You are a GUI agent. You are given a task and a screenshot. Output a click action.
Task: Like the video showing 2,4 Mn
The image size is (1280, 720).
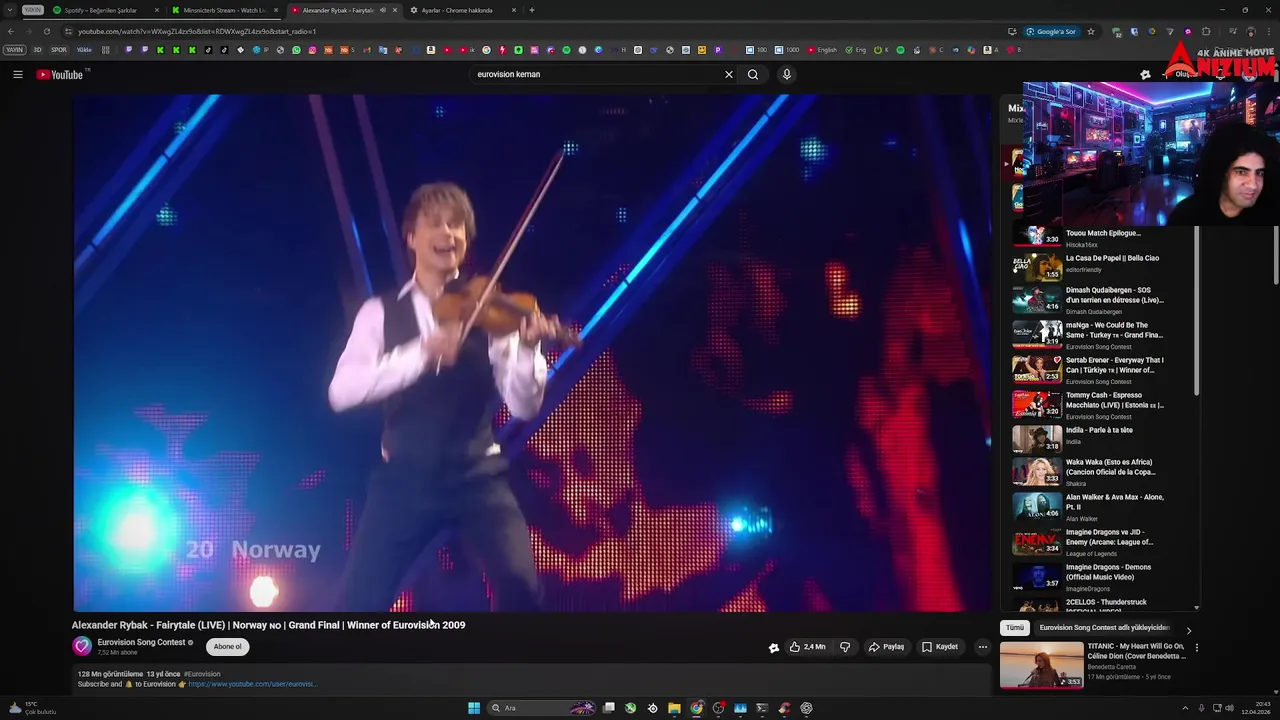808,647
